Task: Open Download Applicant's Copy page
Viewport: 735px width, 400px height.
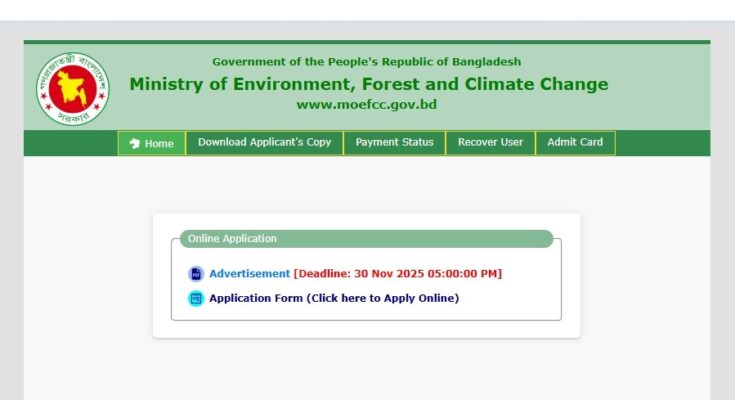Action: (264, 143)
